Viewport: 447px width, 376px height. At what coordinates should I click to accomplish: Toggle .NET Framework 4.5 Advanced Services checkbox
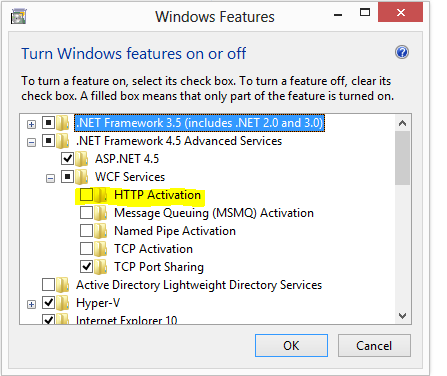pos(48,141)
